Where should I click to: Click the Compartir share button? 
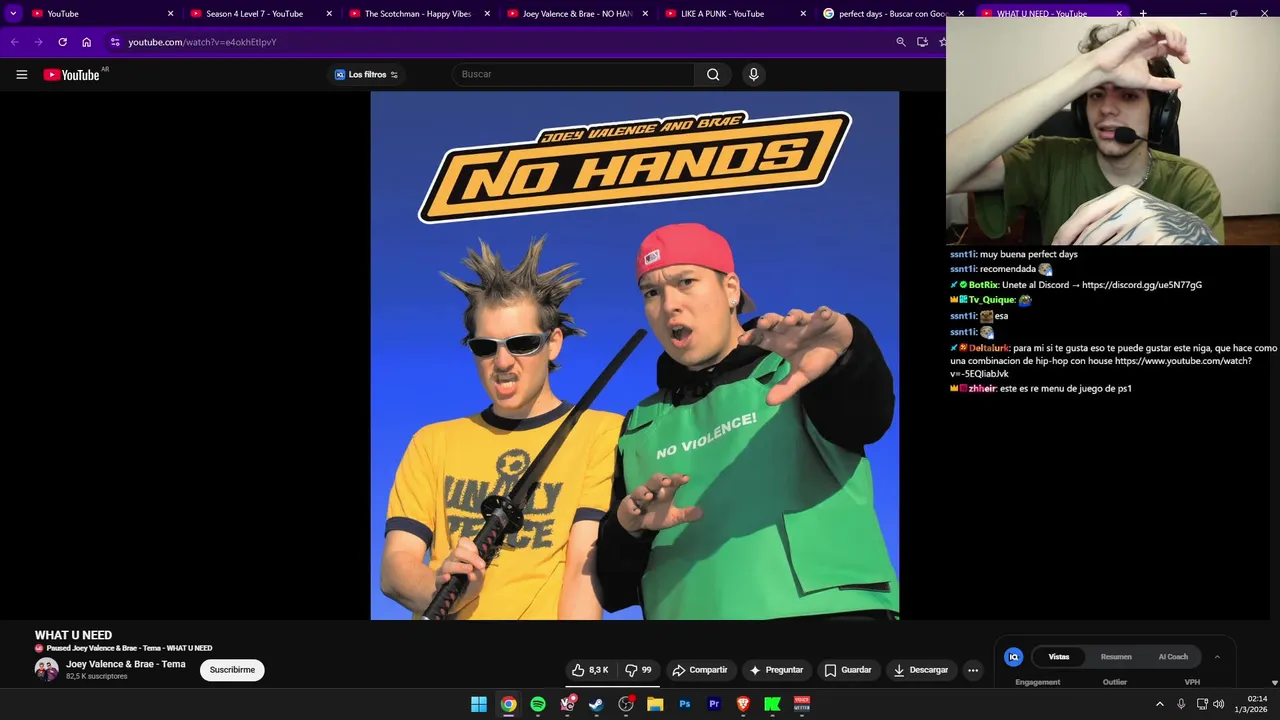pyautogui.click(x=700, y=670)
